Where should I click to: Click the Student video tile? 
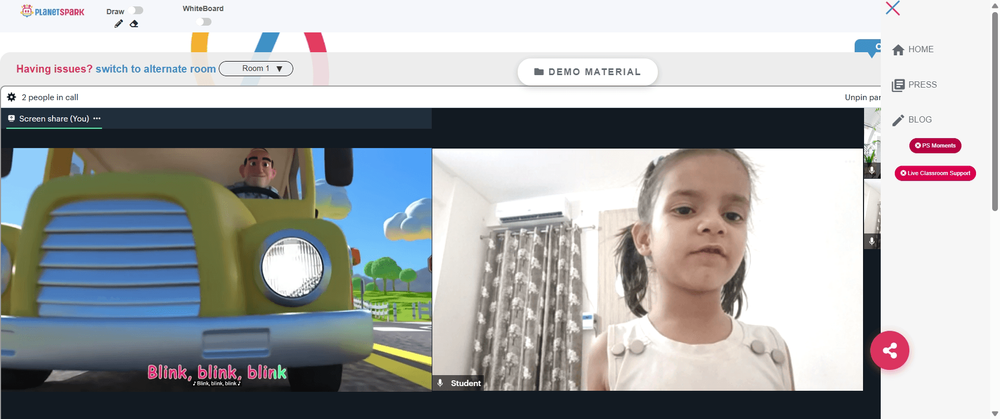(x=647, y=269)
